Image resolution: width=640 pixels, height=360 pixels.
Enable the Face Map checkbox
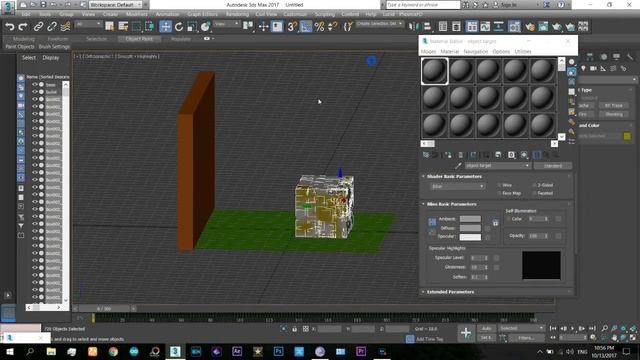pyautogui.click(x=500, y=193)
